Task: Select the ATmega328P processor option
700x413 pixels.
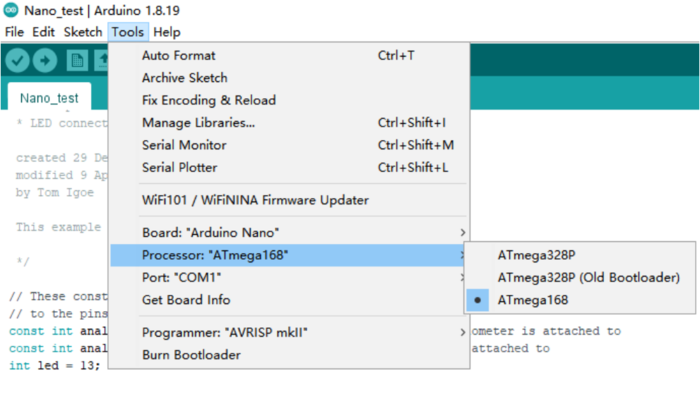Action: pos(580,255)
